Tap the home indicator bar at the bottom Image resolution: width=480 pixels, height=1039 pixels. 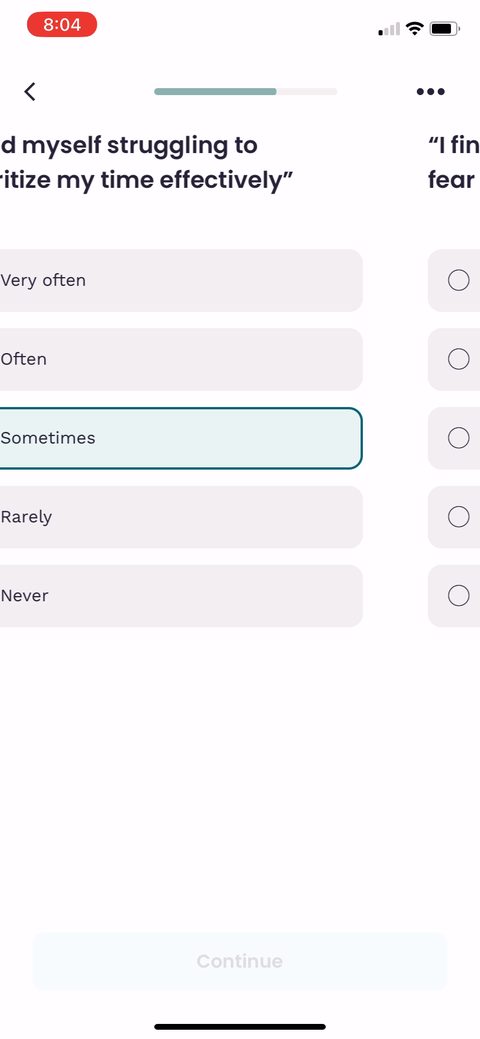pos(240,1027)
